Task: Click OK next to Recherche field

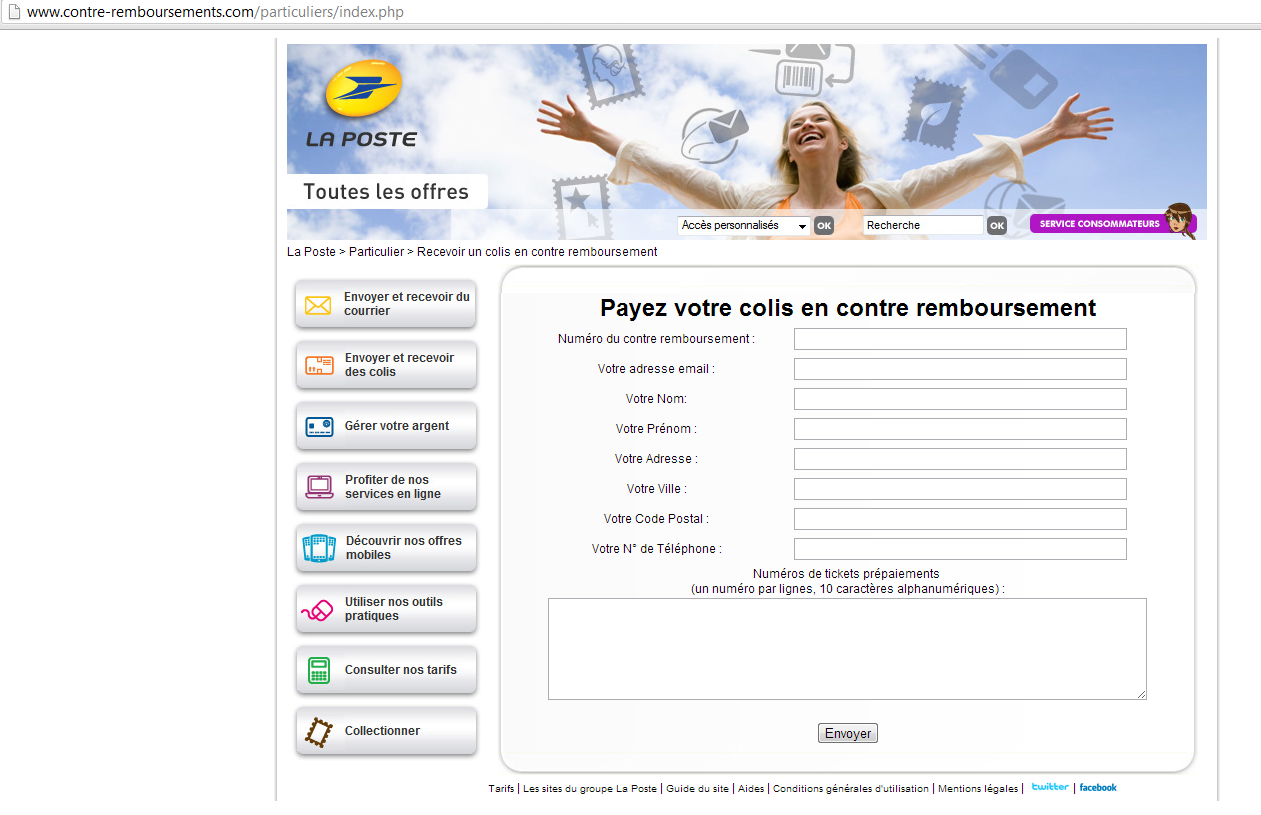Action: point(997,226)
